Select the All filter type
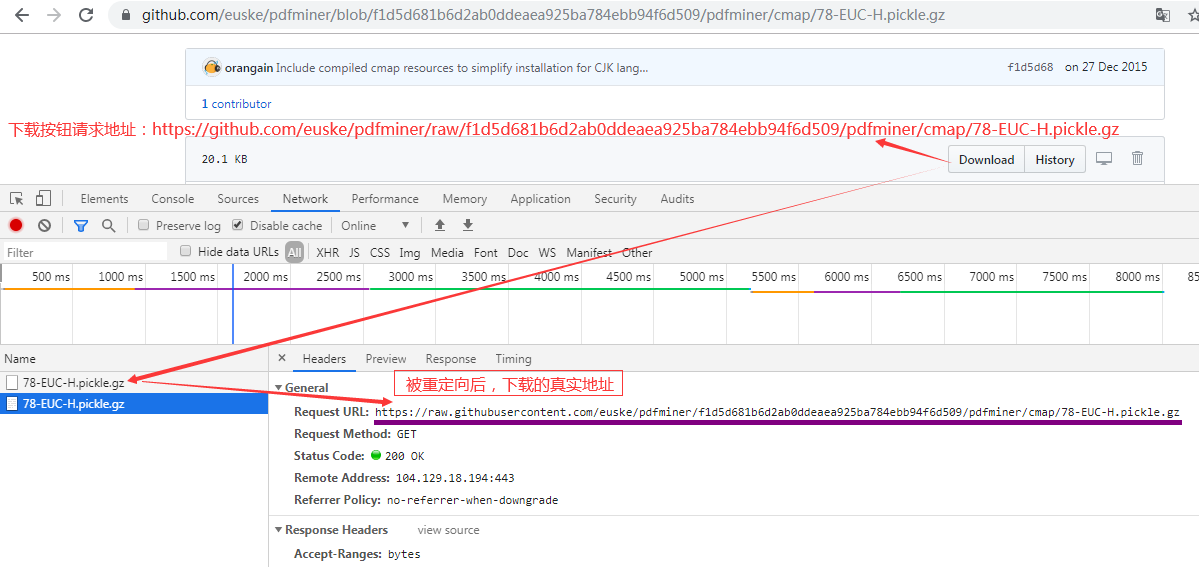The image size is (1199, 567). click(294, 252)
